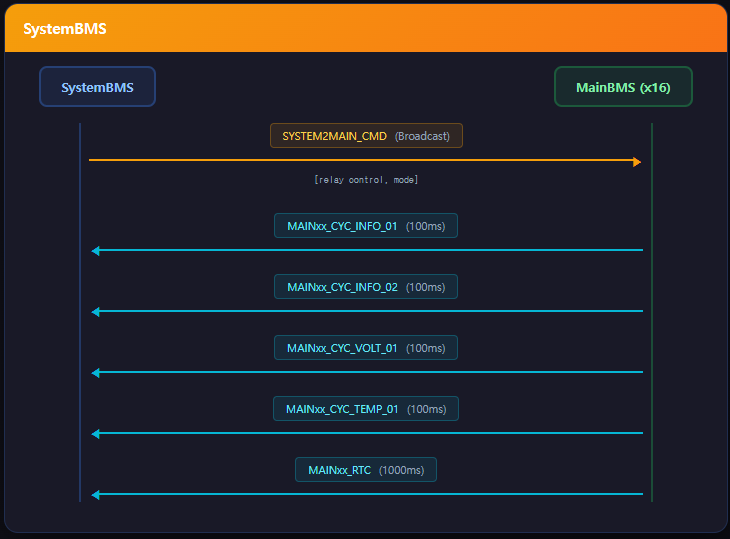This screenshot has height=539, width=730.
Task: Click the orange broadcast arrow line
Action: tap(365, 160)
